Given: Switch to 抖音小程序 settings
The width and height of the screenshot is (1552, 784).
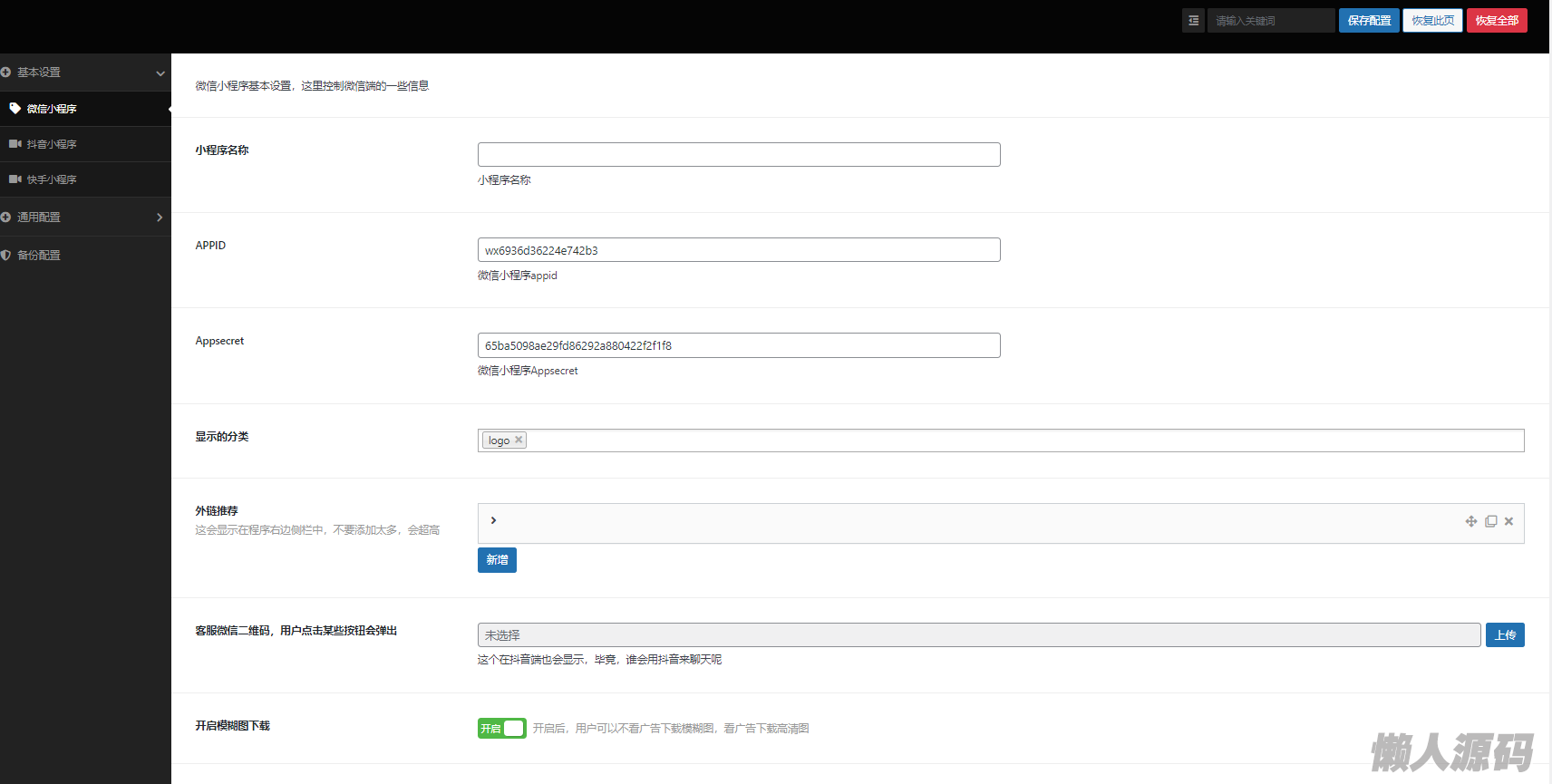Looking at the screenshot, I should coord(85,144).
